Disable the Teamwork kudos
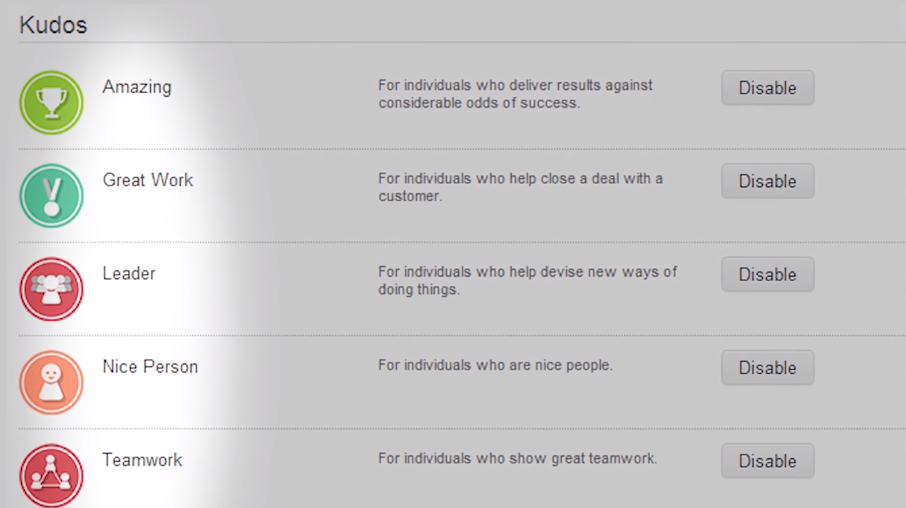 767,461
